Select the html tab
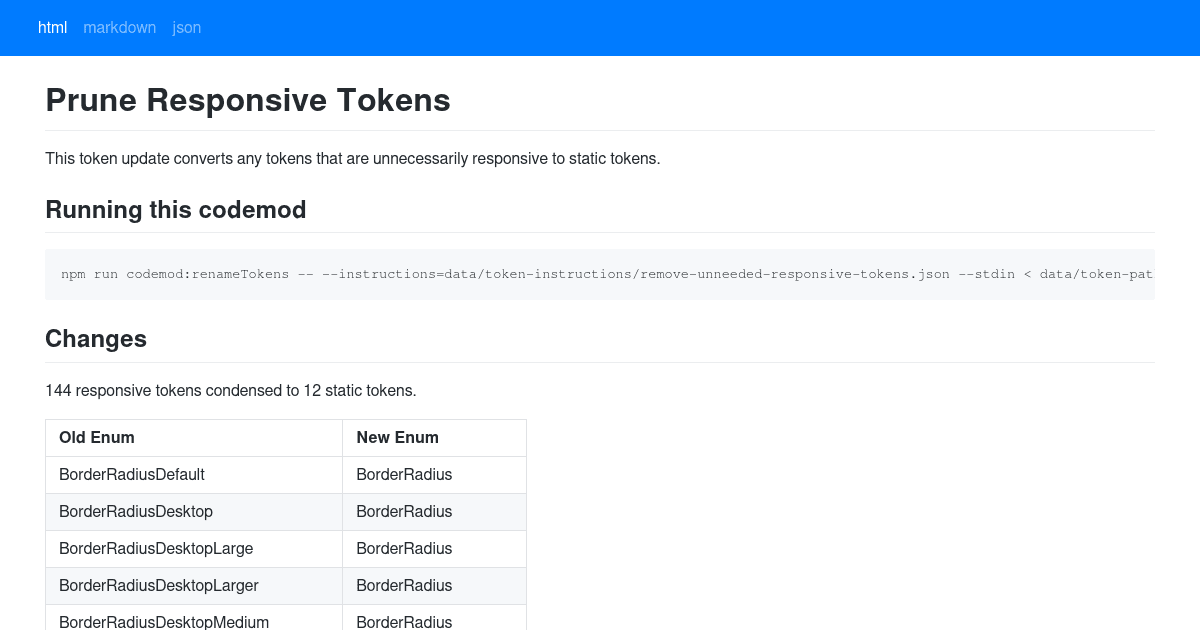This screenshot has height=630, width=1200. coord(52,28)
